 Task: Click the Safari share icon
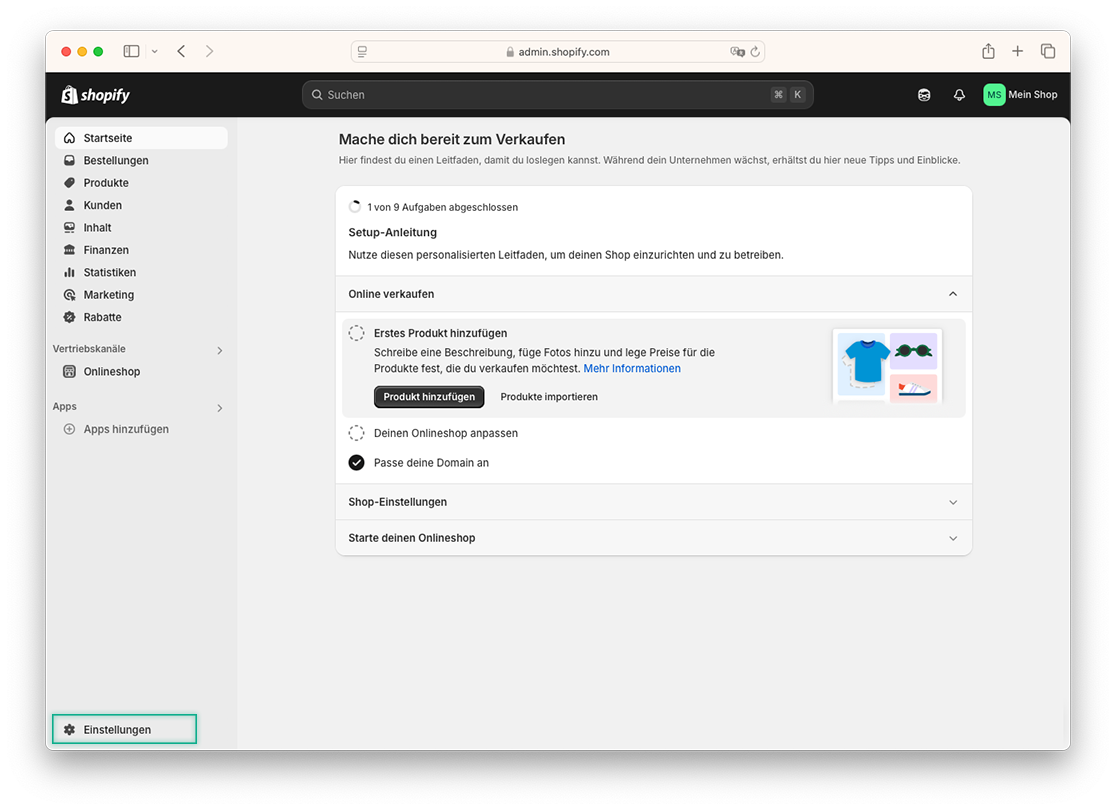988,51
